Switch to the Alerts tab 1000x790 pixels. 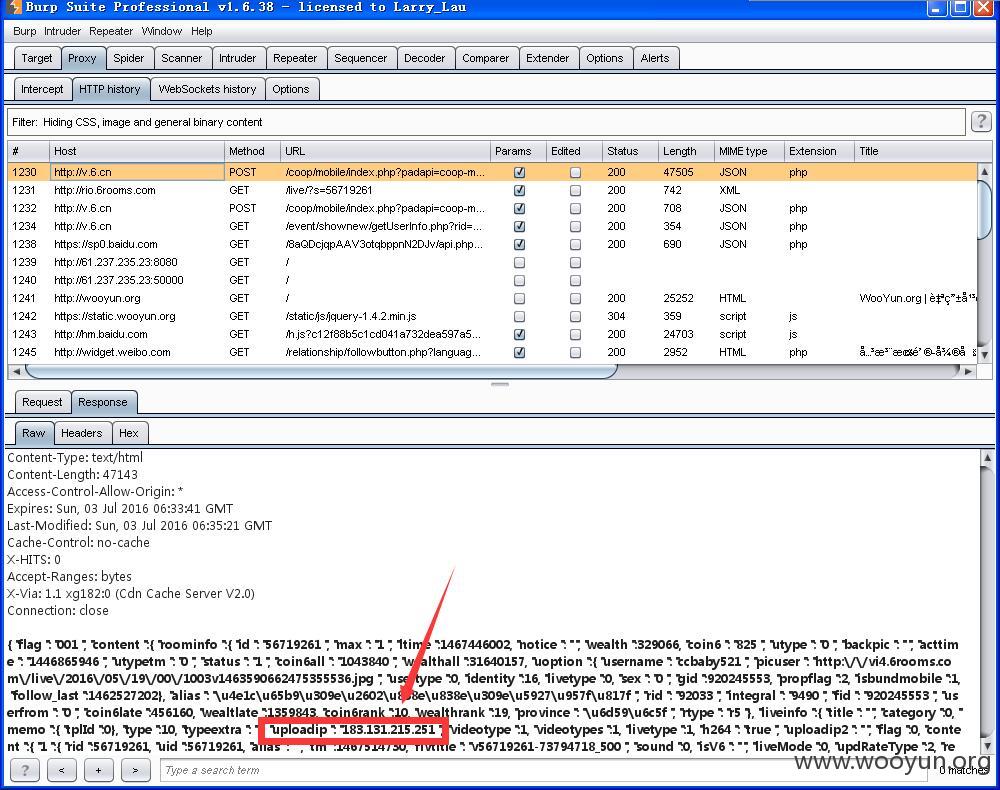click(655, 58)
